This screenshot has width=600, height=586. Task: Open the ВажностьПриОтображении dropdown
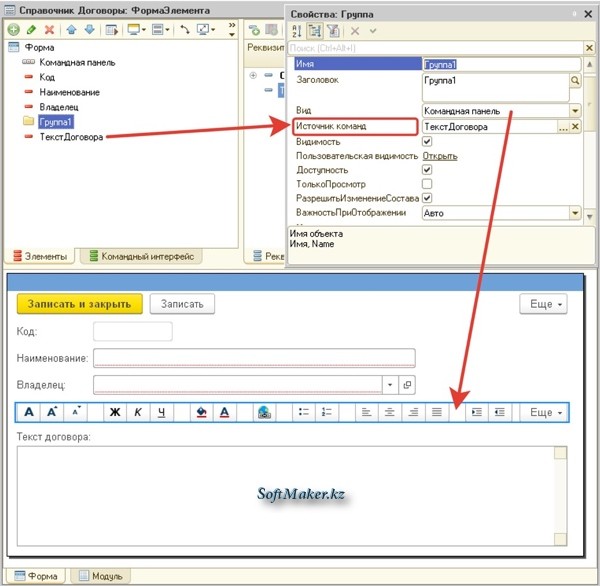tap(575, 213)
